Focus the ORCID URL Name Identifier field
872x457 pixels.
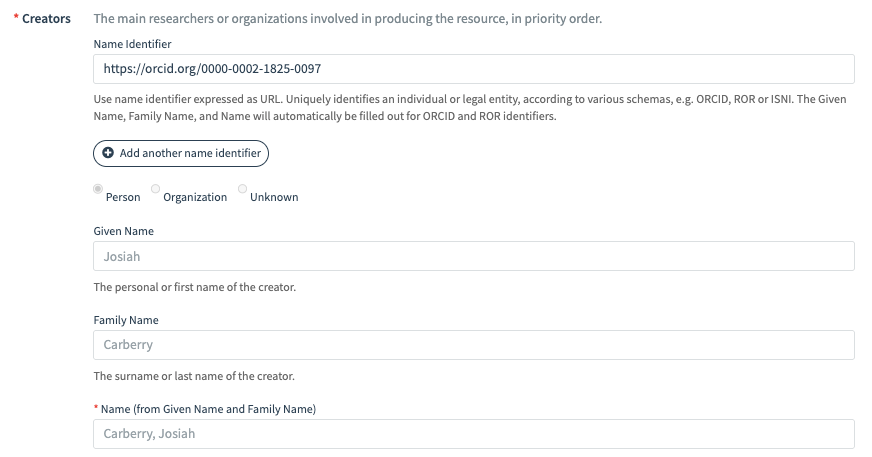pos(473,69)
